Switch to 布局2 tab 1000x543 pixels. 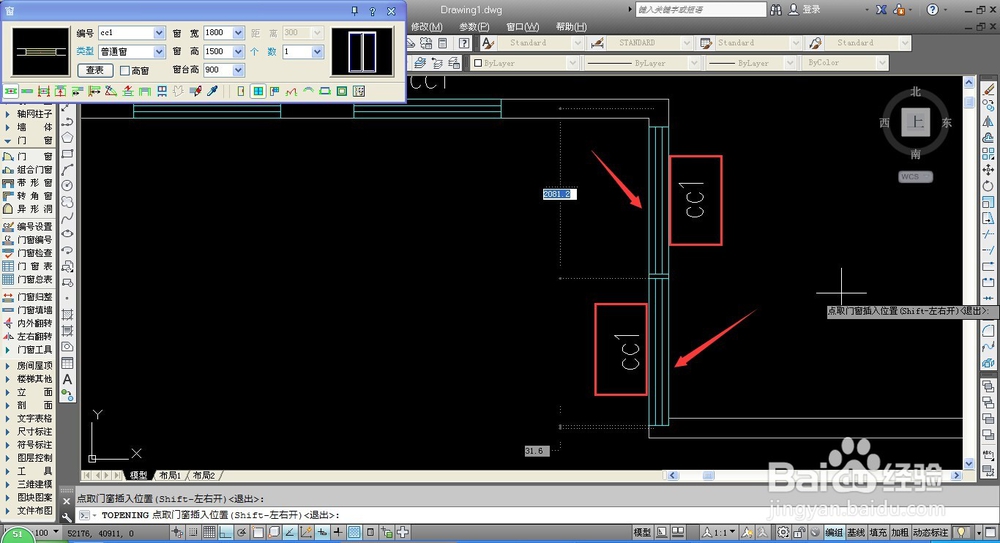[204, 475]
